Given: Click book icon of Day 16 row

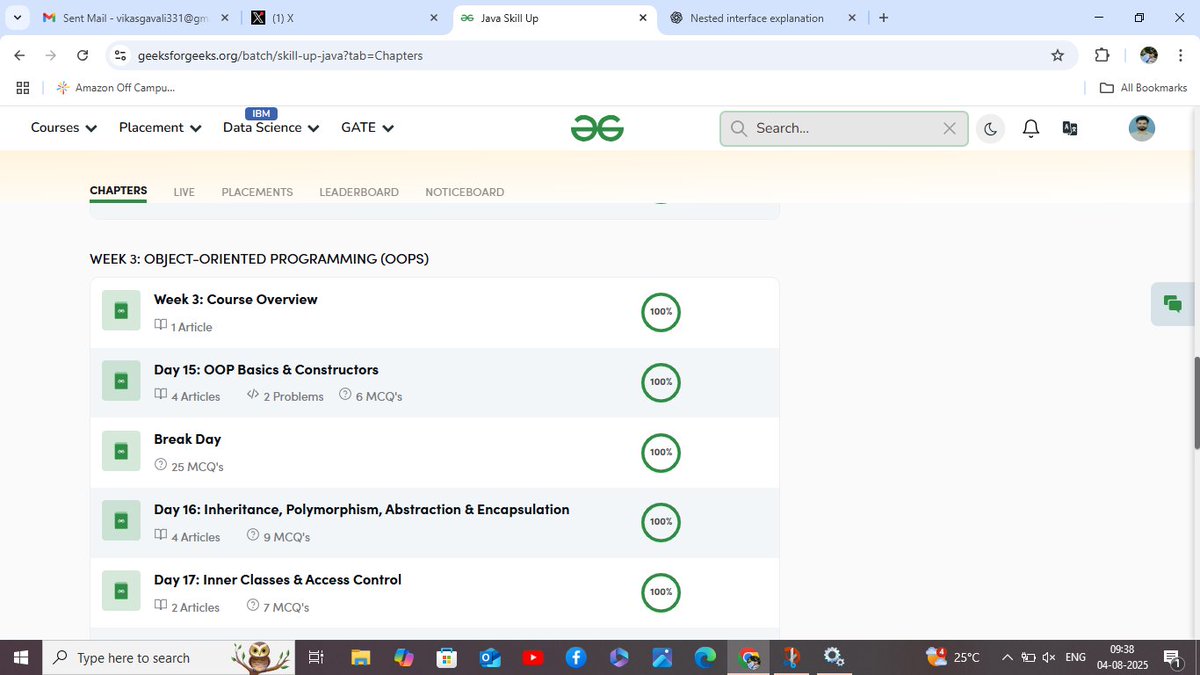Looking at the screenshot, I should click(121, 521).
